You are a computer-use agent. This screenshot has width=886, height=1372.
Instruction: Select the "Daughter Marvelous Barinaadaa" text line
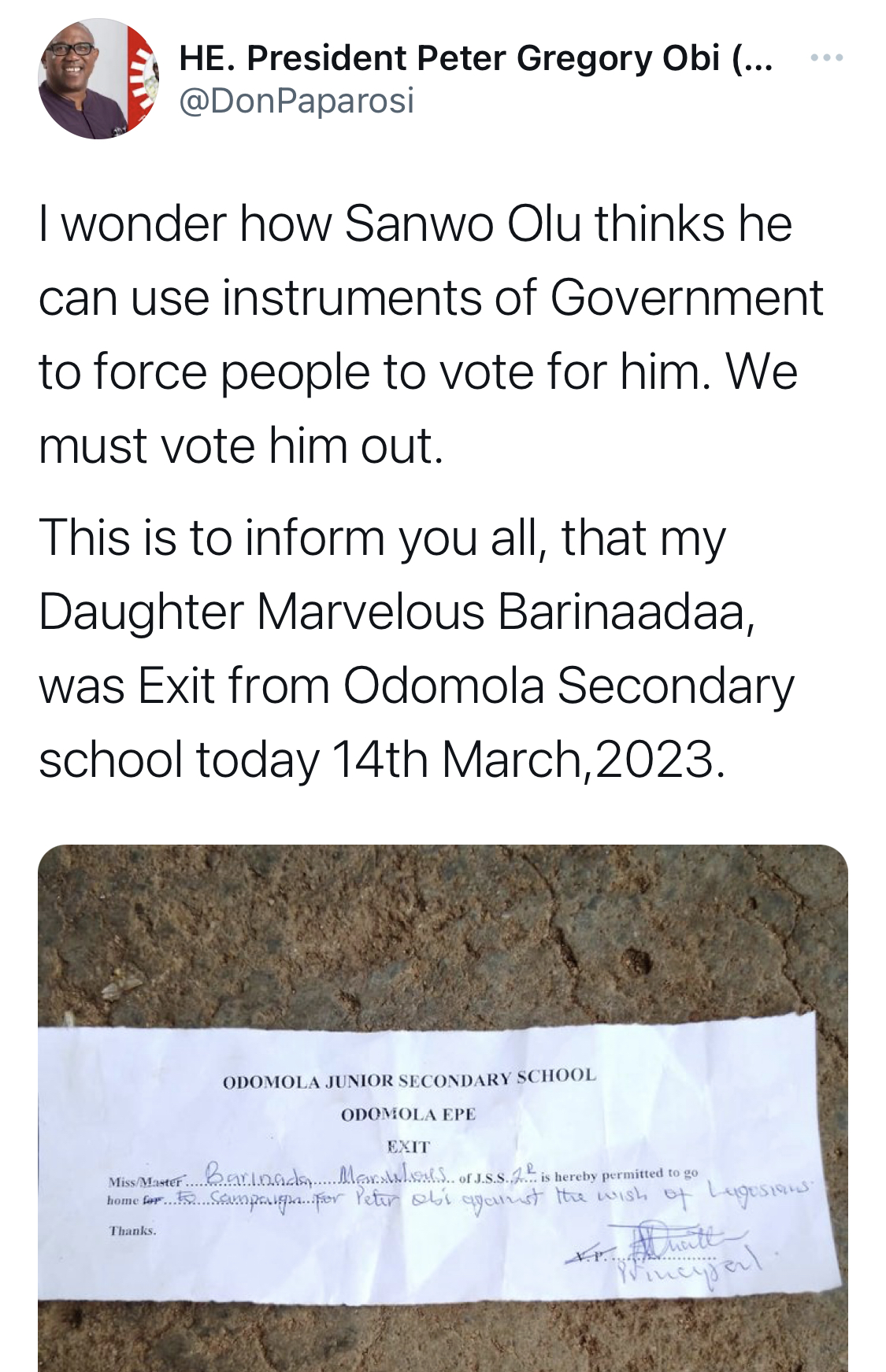tap(397, 612)
